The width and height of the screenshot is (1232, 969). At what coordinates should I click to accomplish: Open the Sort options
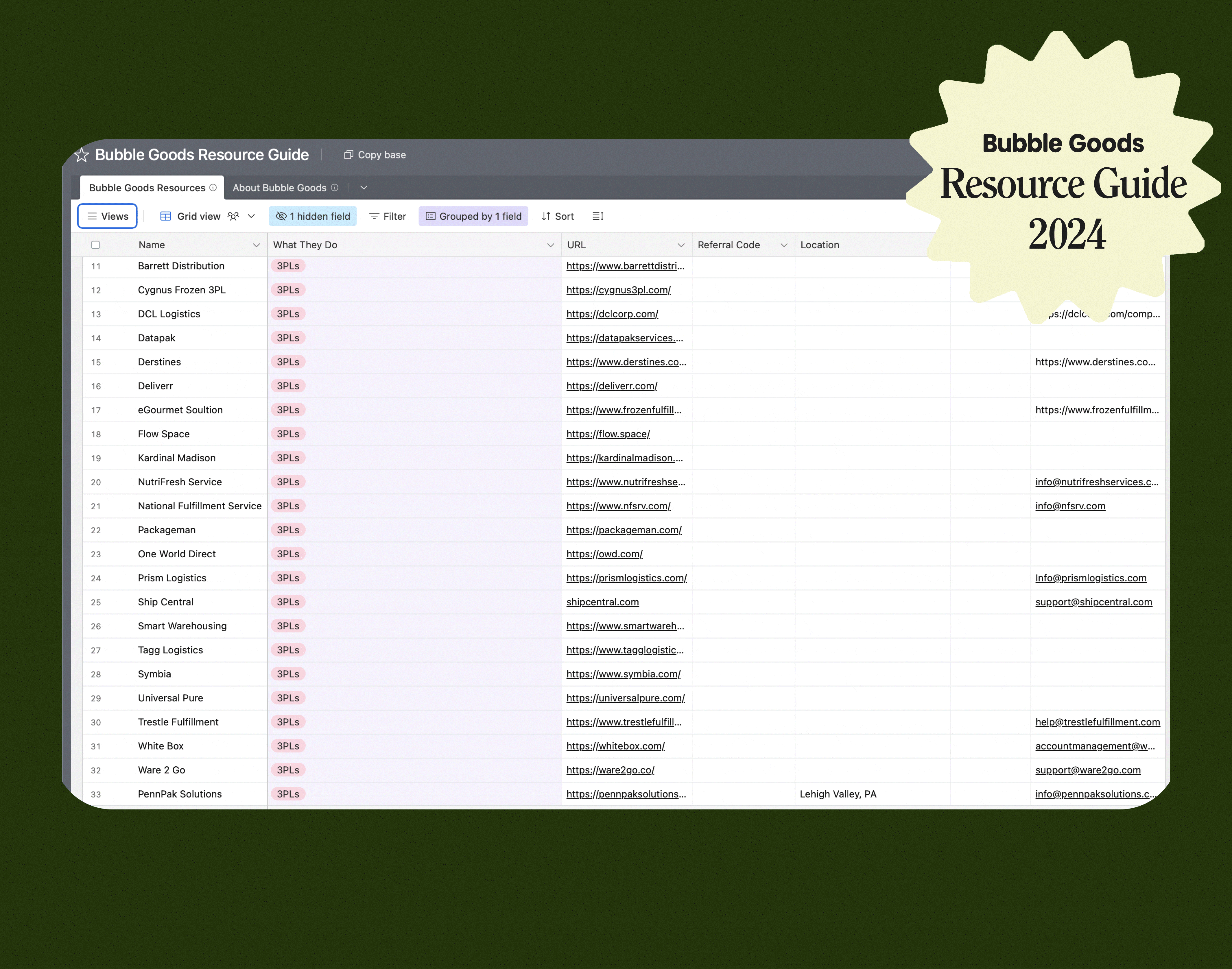coord(558,216)
